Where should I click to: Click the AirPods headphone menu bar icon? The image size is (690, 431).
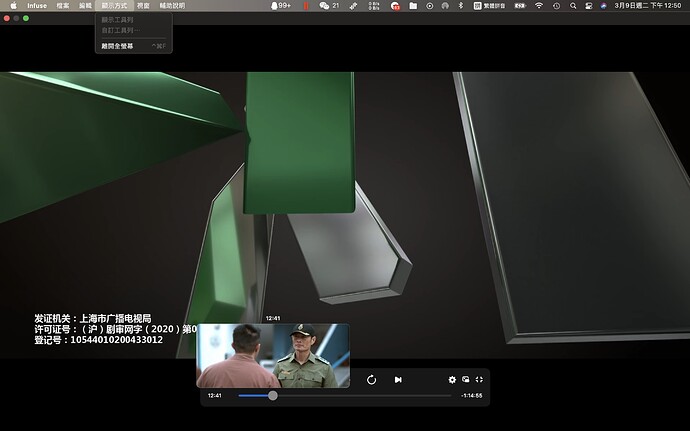click(445, 6)
